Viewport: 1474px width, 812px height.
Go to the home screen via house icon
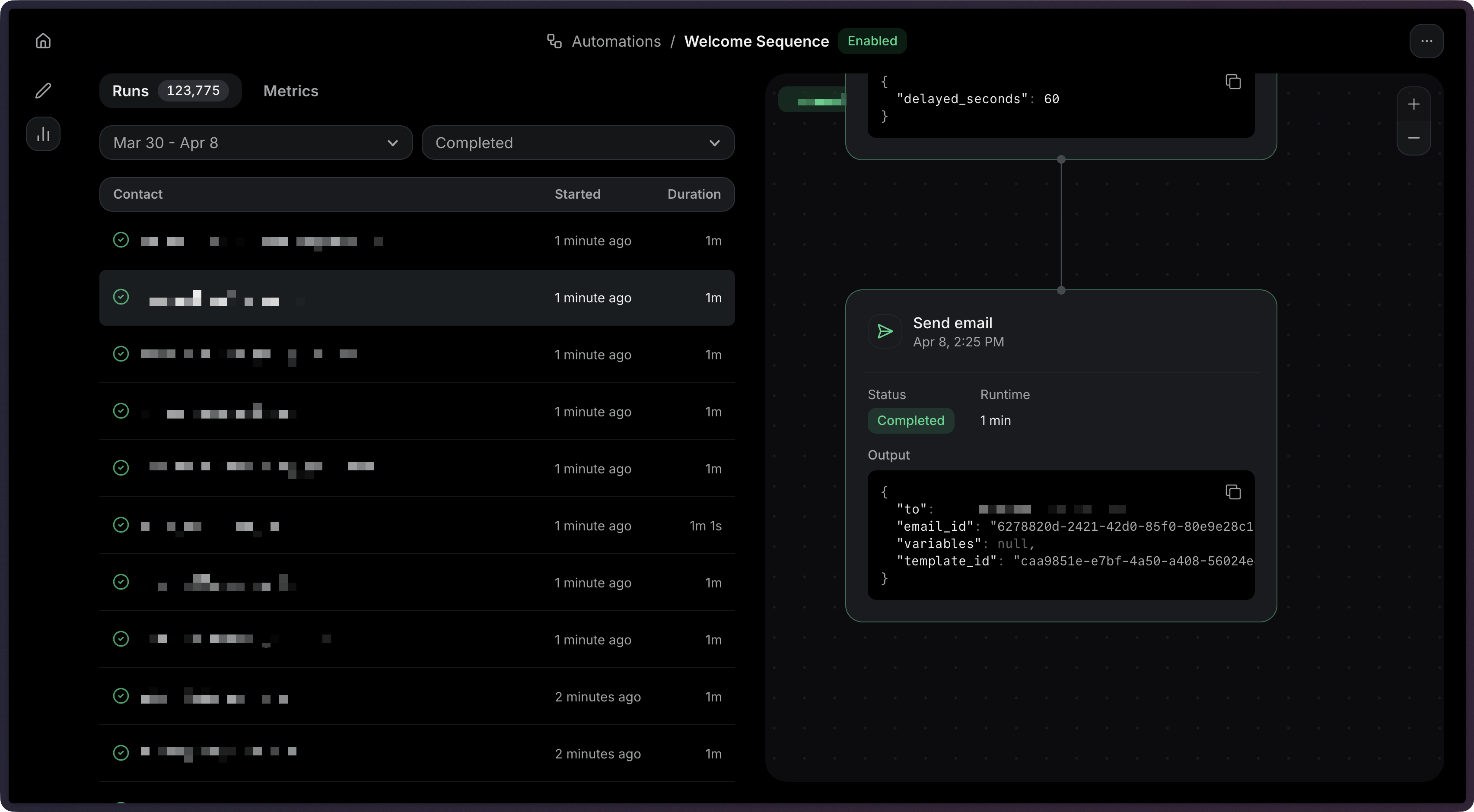pos(43,41)
